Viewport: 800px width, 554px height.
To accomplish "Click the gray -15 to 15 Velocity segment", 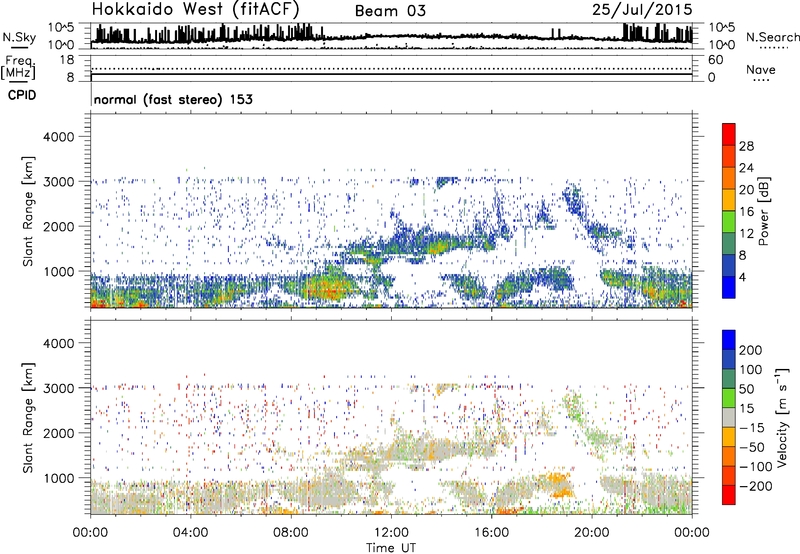I will [x=729, y=417].
